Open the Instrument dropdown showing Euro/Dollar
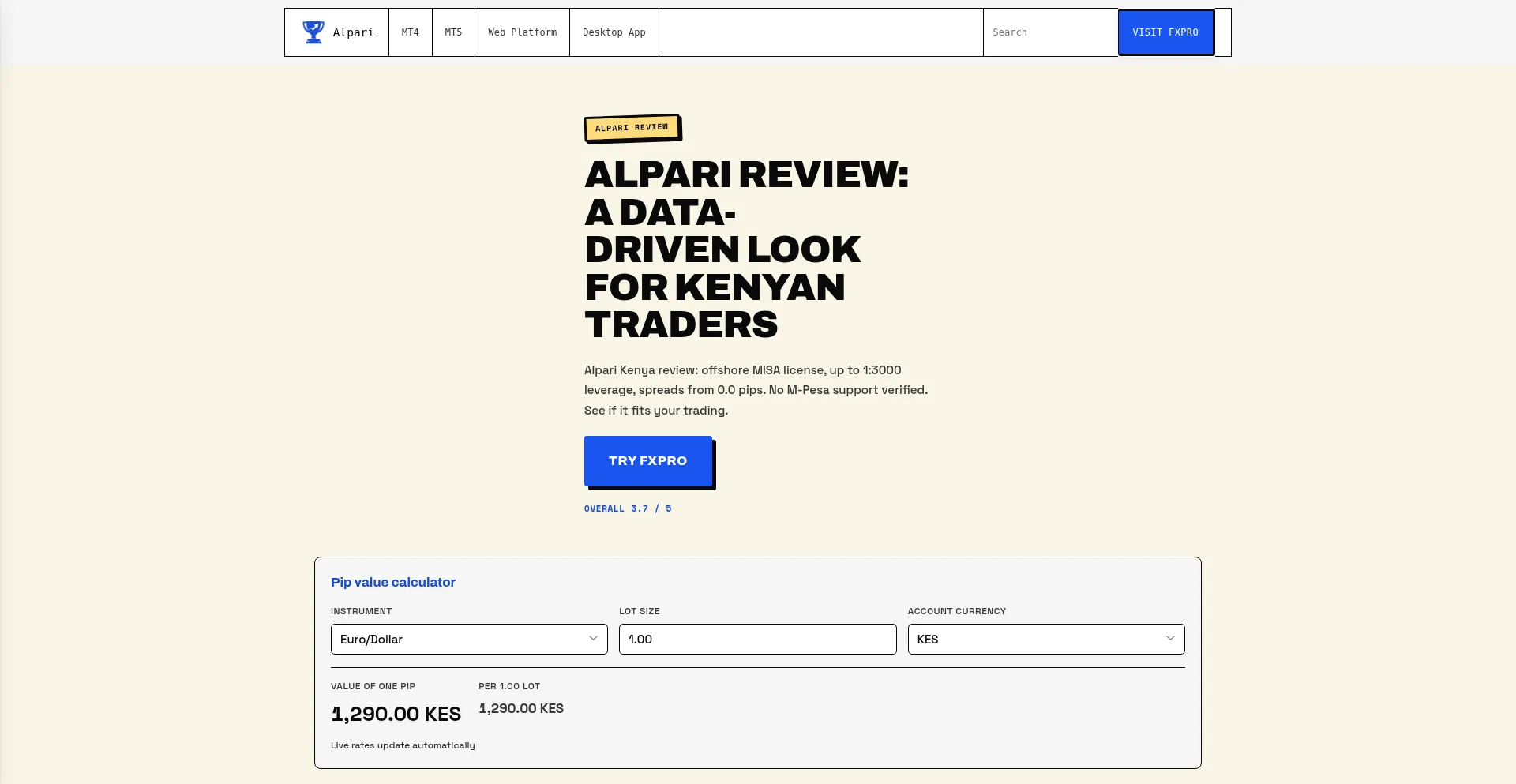This screenshot has height=784, width=1516. pos(469,639)
